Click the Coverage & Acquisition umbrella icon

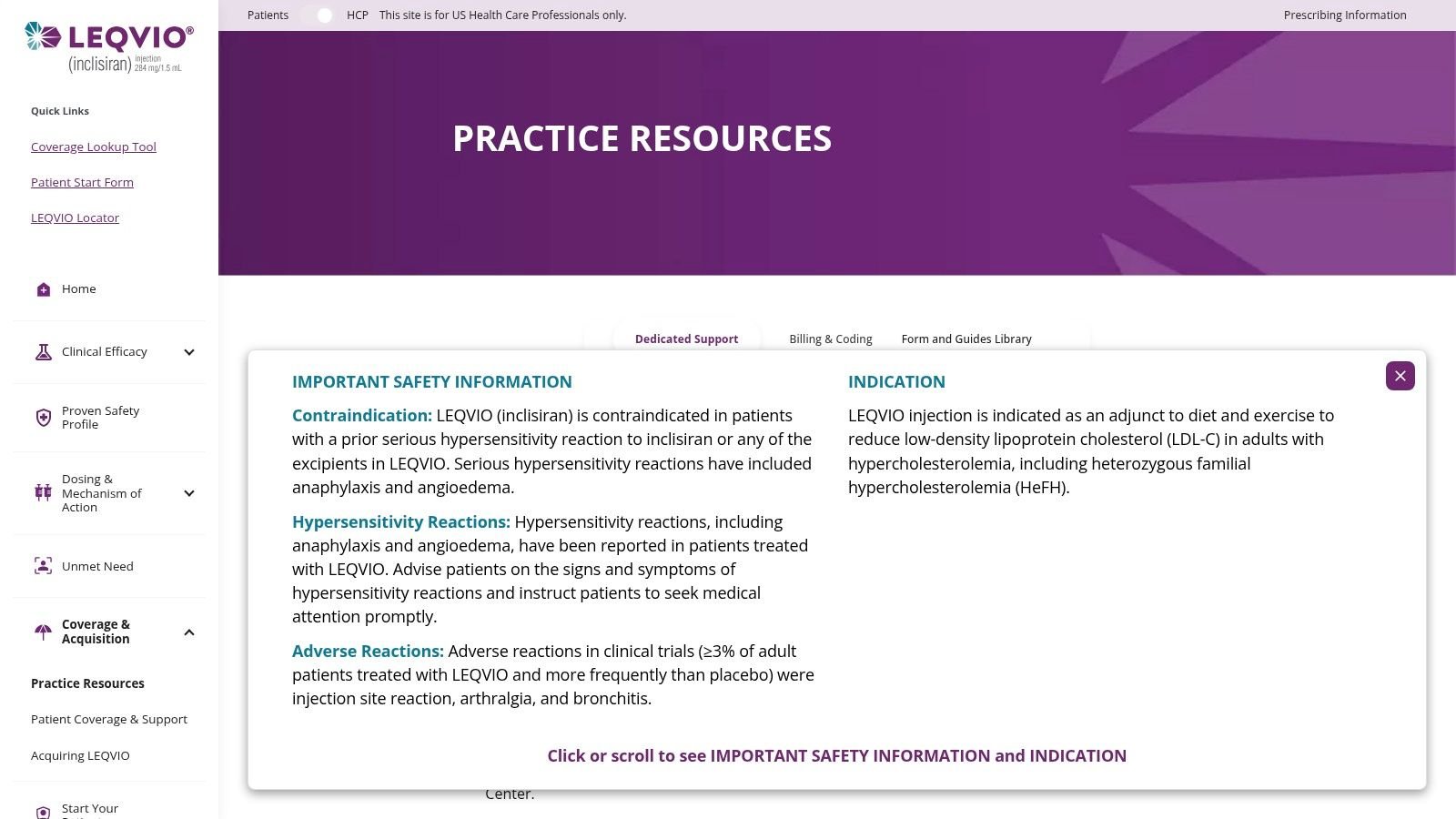click(x=43, y=632)
